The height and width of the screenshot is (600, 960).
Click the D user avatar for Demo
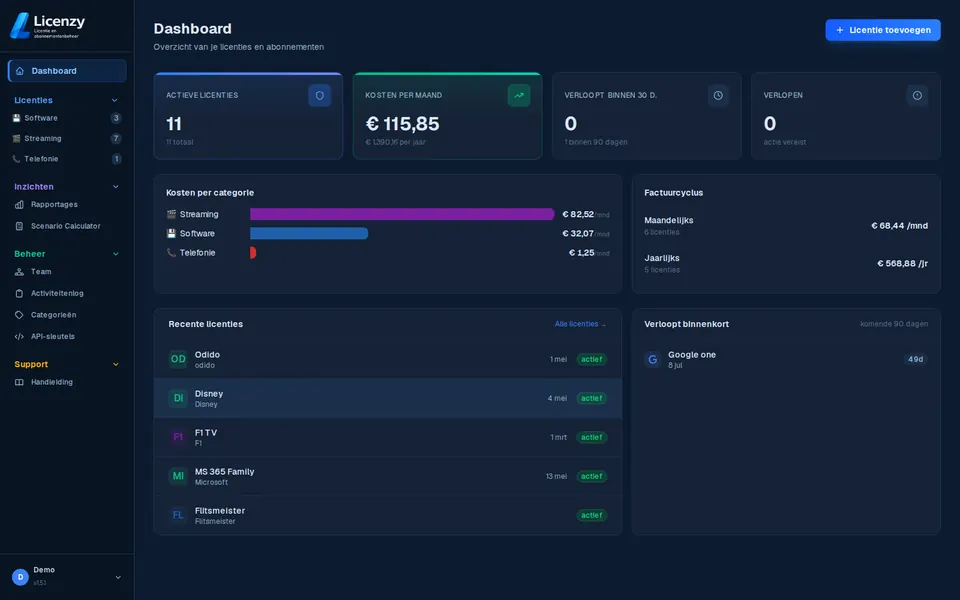(x=20, y=577)
